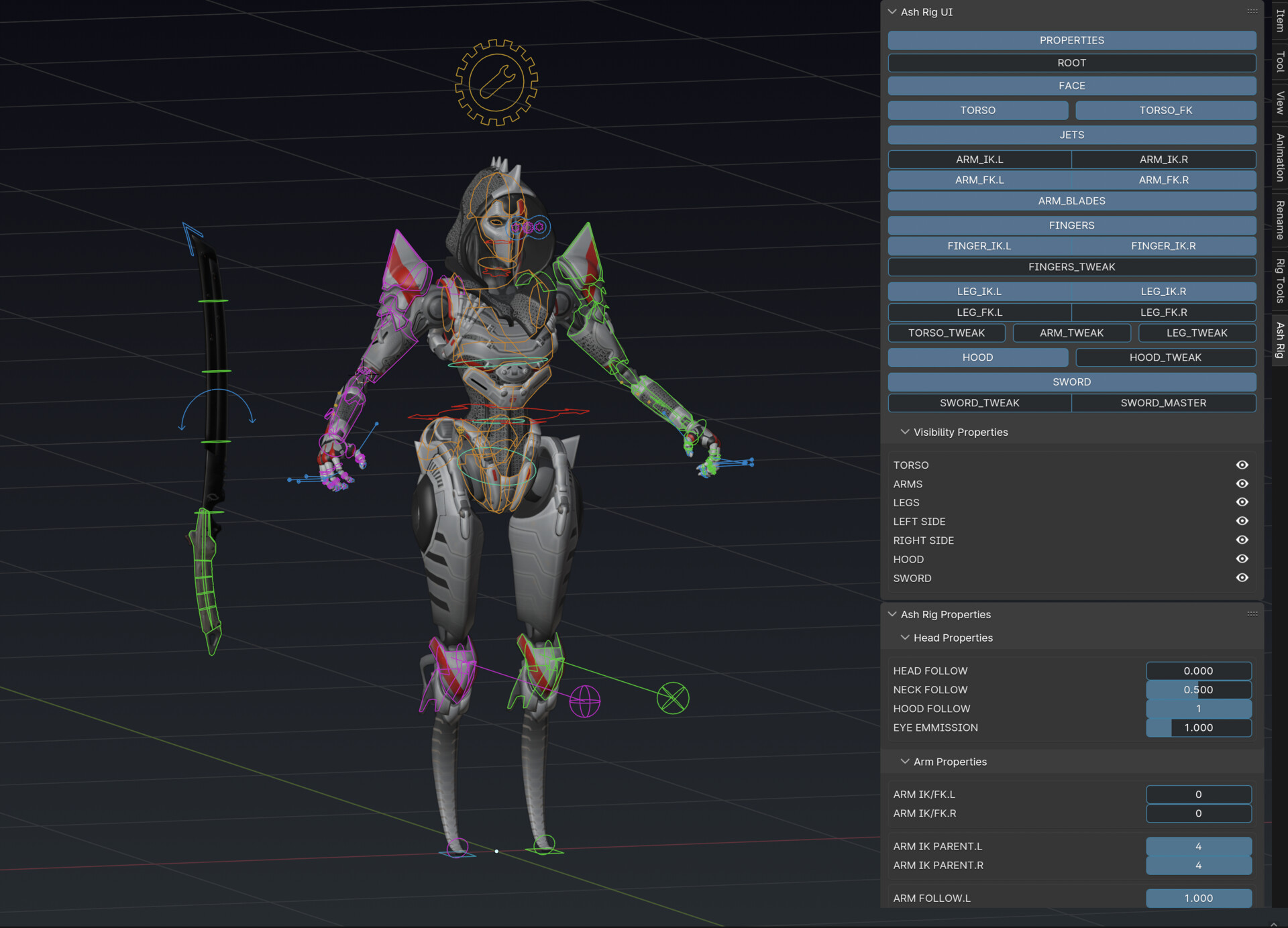This screenshot has height=928, width=1288.
Task: Select the FACE rig layer button
Action: [1071, 85]
